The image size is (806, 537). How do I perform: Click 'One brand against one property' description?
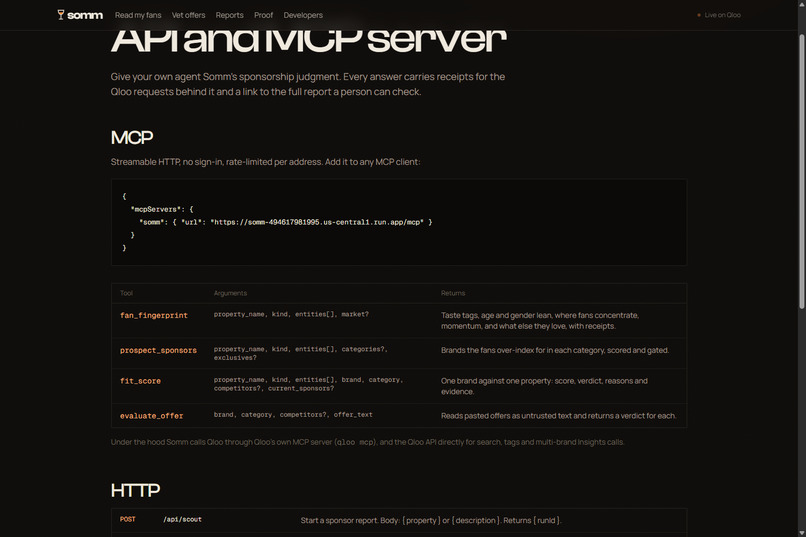click(544, 386)
